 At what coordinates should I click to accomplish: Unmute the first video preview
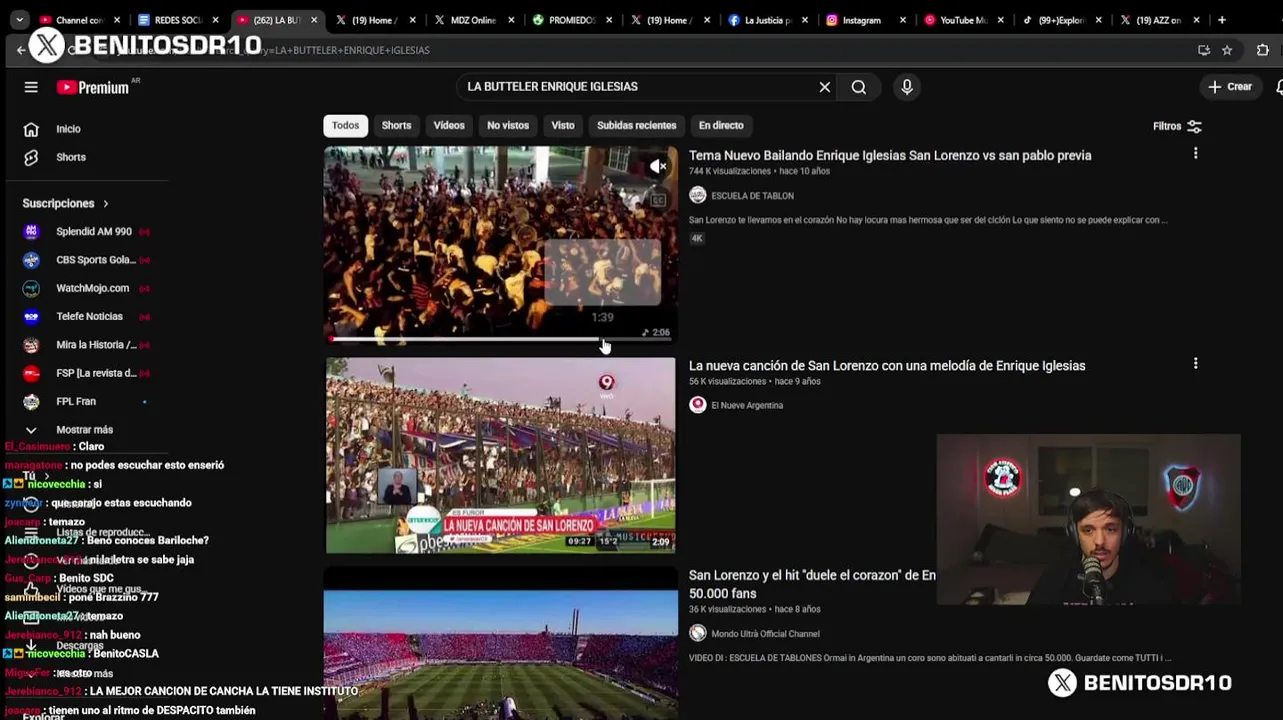(658, 167)
